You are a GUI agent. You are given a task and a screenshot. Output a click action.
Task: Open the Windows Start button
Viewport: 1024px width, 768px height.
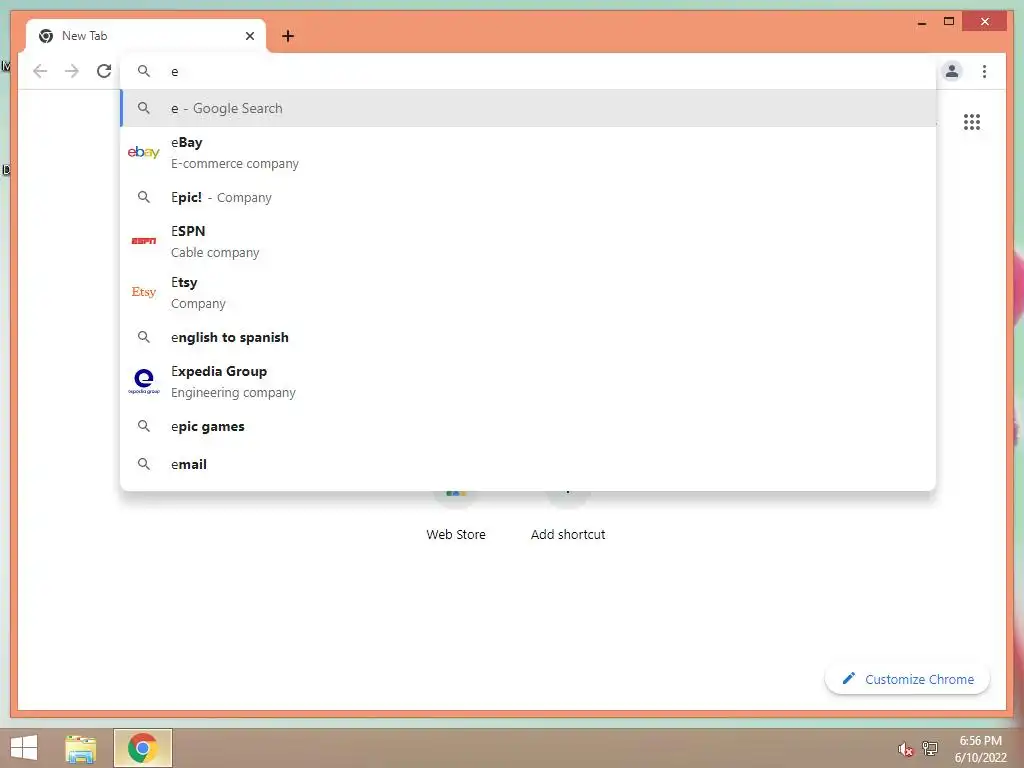click(24, 748)
